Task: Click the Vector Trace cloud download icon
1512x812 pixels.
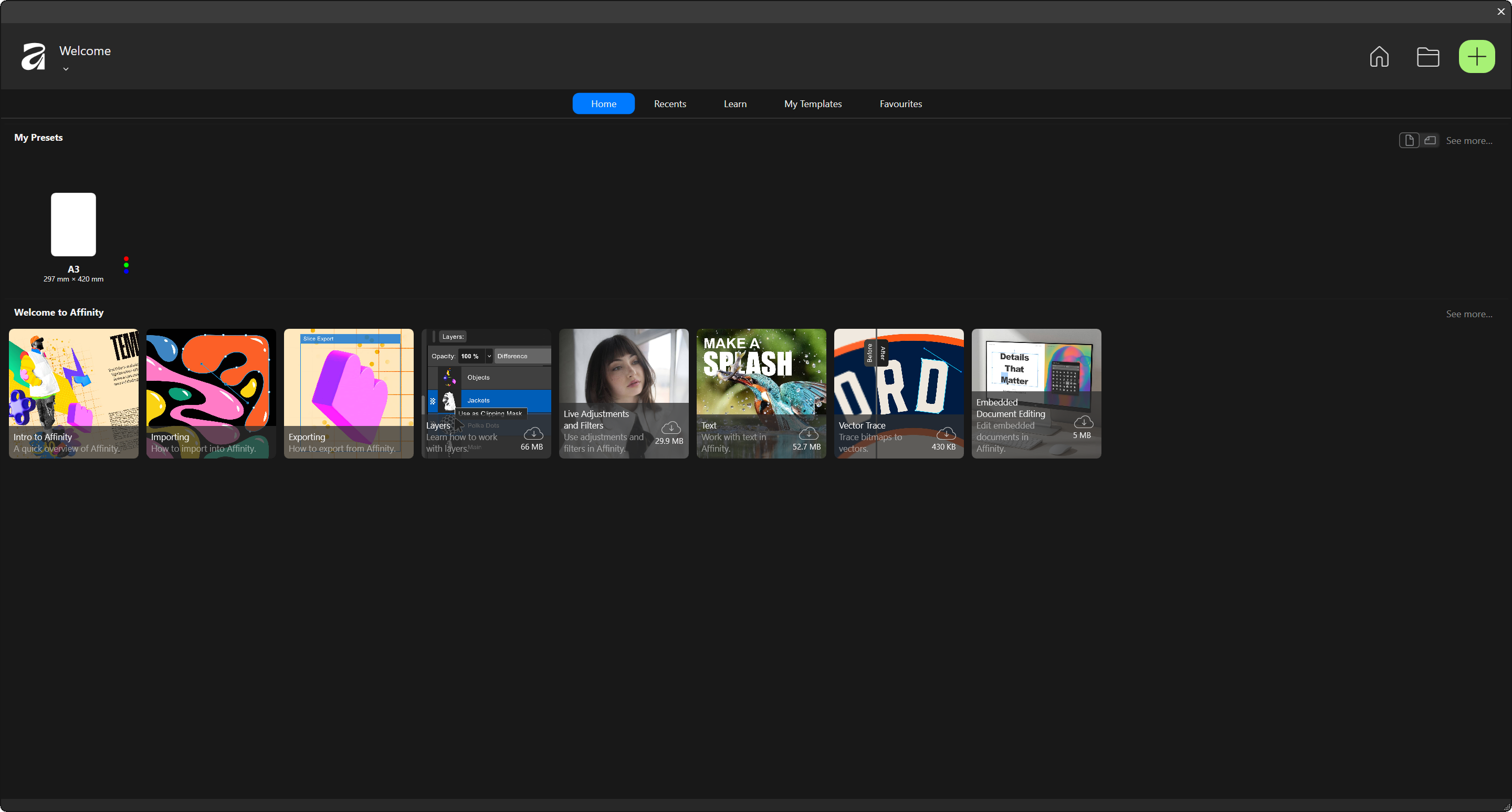Action: pyautogui.click(x=946, y=433)
